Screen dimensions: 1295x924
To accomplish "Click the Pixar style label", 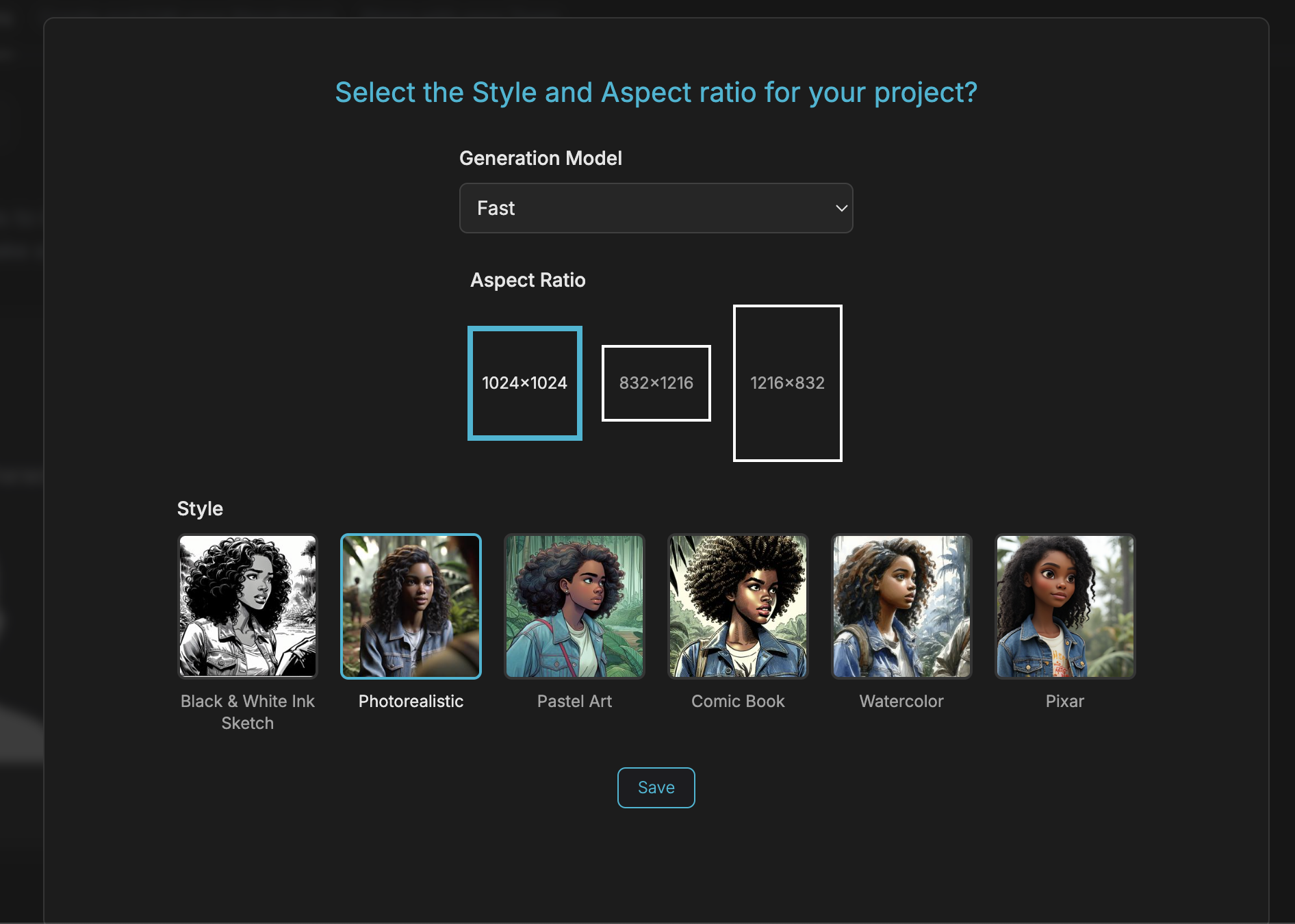I will pyautogui.click(x=1064, y=702).
